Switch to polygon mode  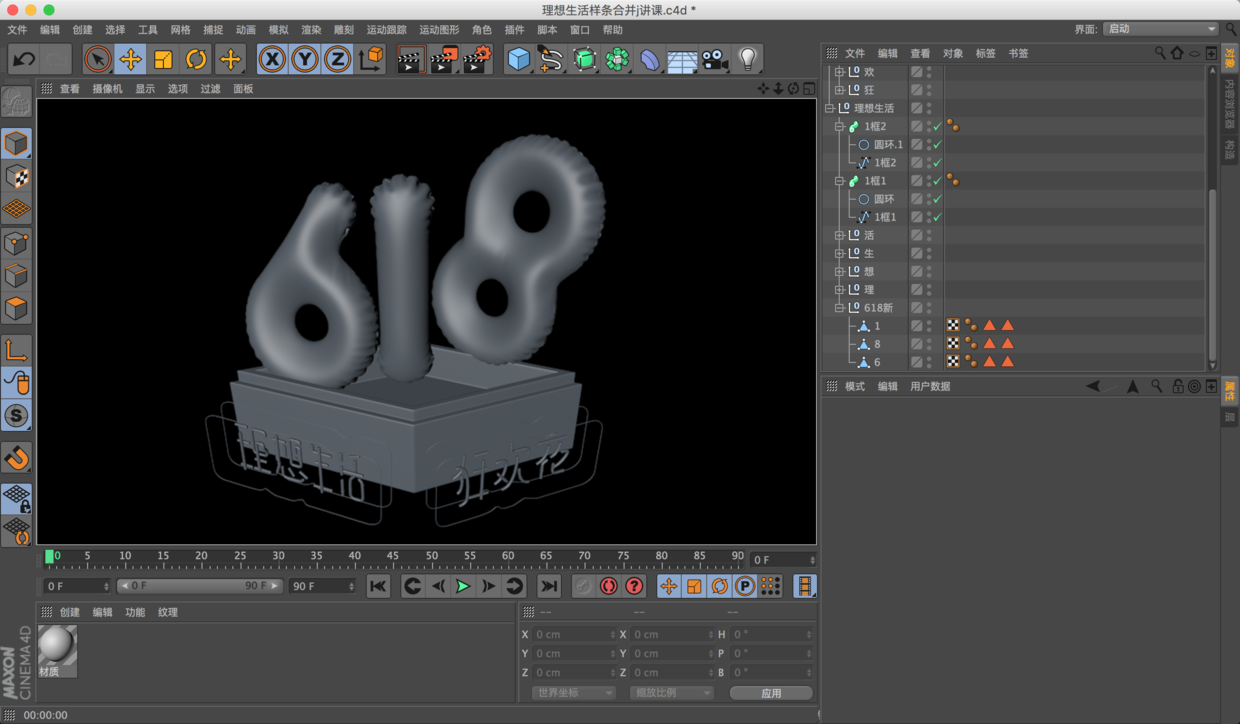16,308
